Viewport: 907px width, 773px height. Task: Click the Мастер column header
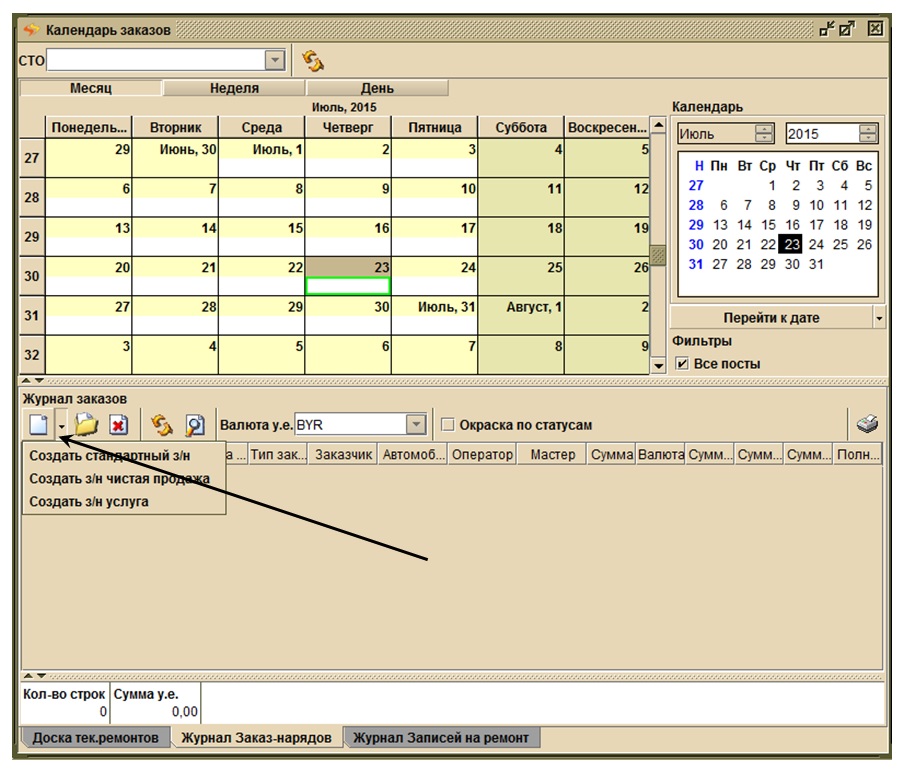click(x=552, y=455)
